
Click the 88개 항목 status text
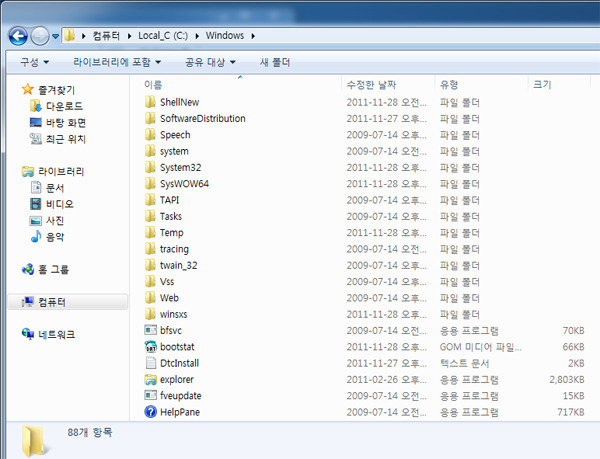(x=90, y=432)
